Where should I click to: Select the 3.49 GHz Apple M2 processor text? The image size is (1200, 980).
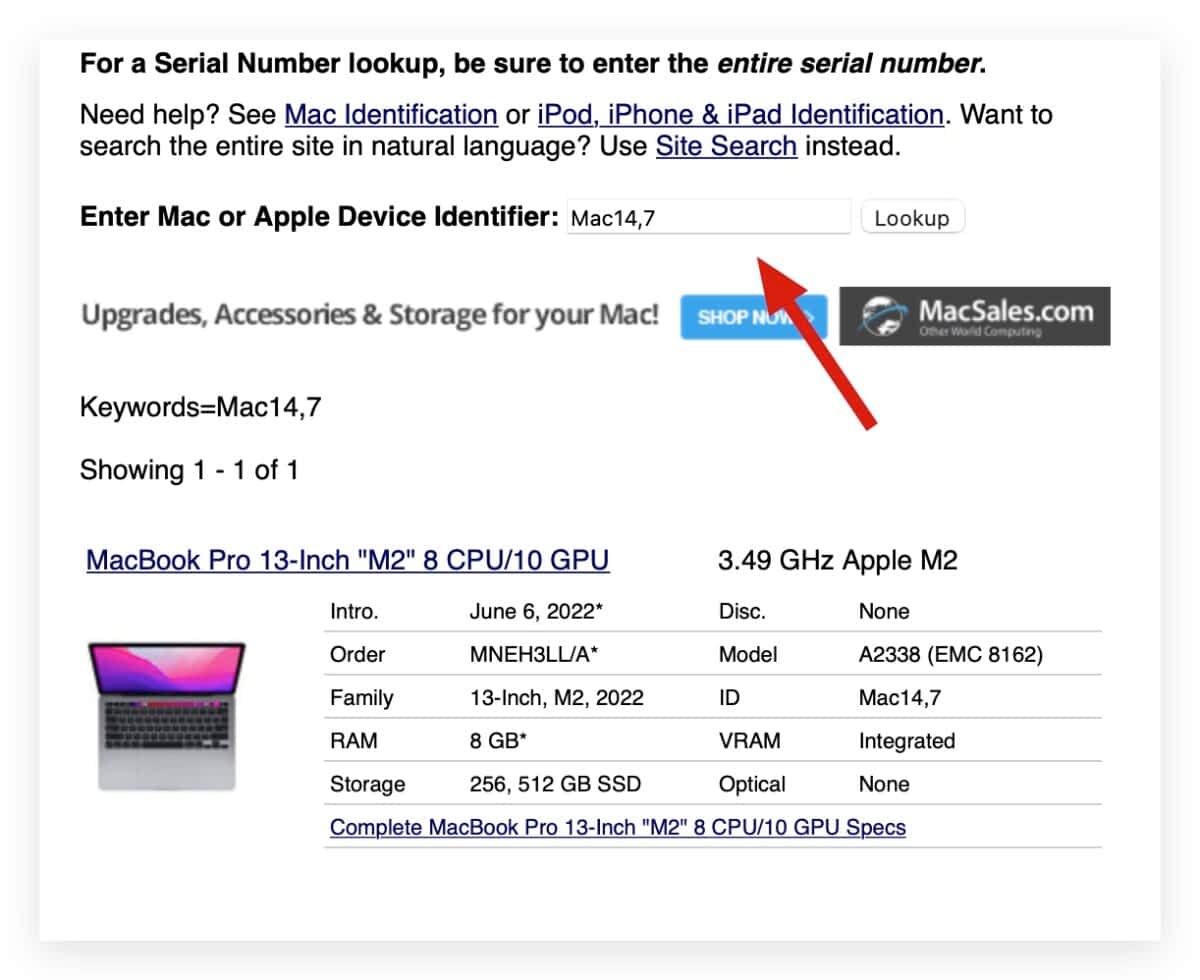point(838,560)
